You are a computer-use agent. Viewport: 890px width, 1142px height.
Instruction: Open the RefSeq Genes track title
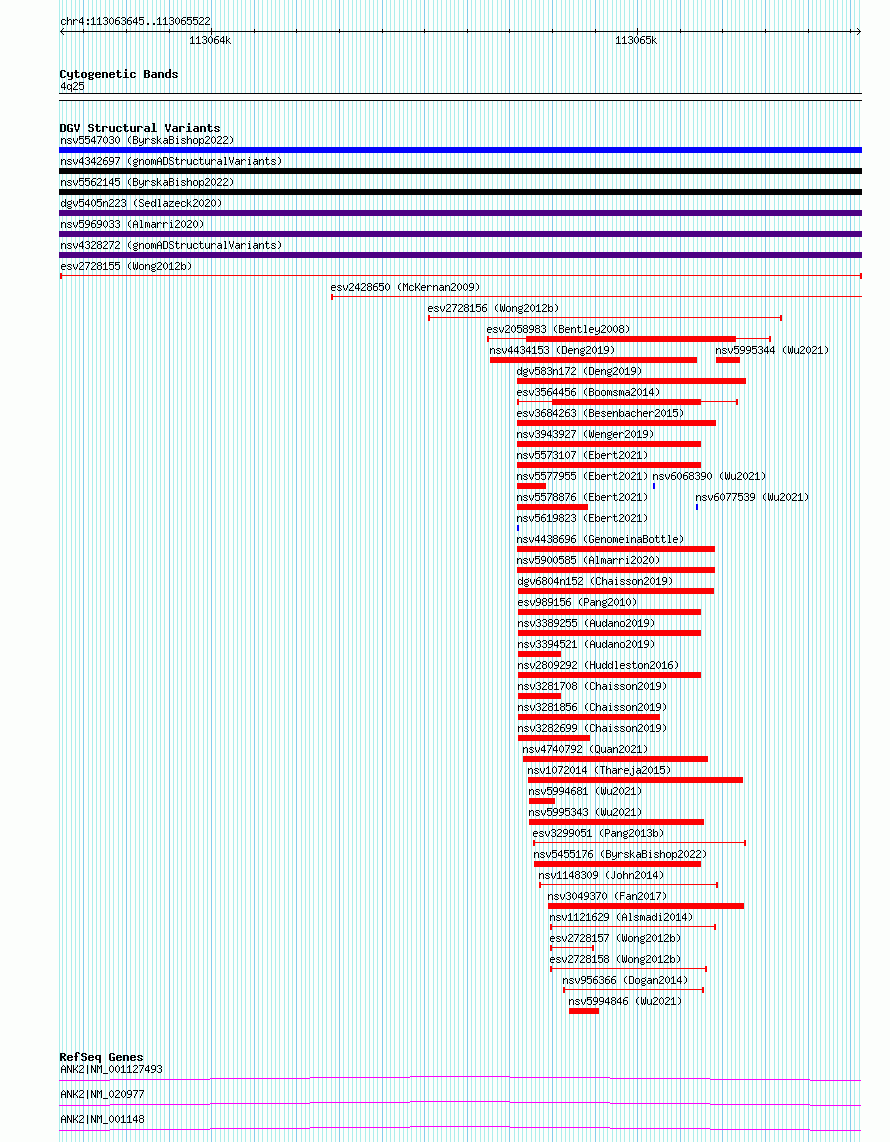tap(101, 1057)
